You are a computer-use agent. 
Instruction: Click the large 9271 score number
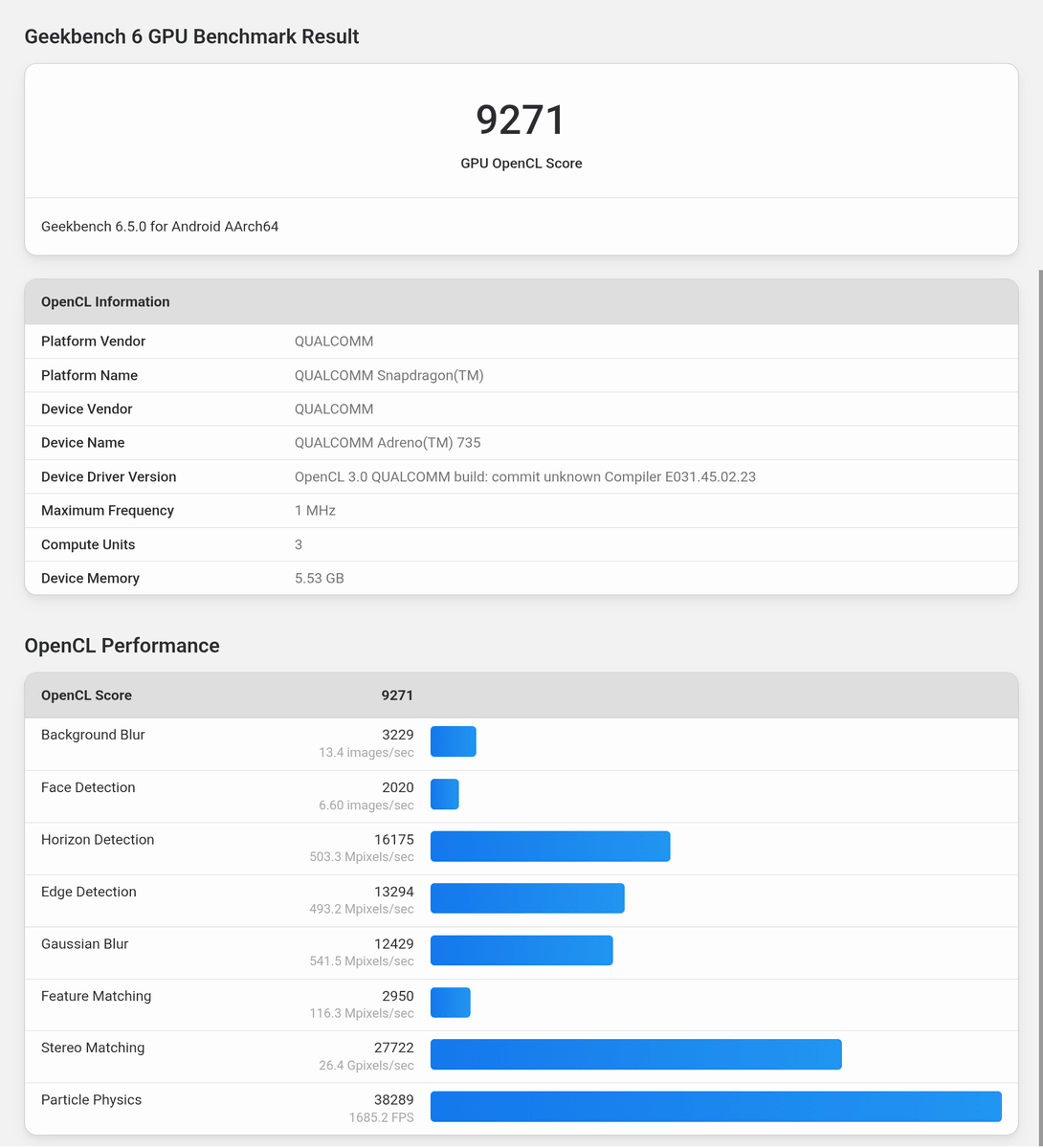tap(521, 121)
